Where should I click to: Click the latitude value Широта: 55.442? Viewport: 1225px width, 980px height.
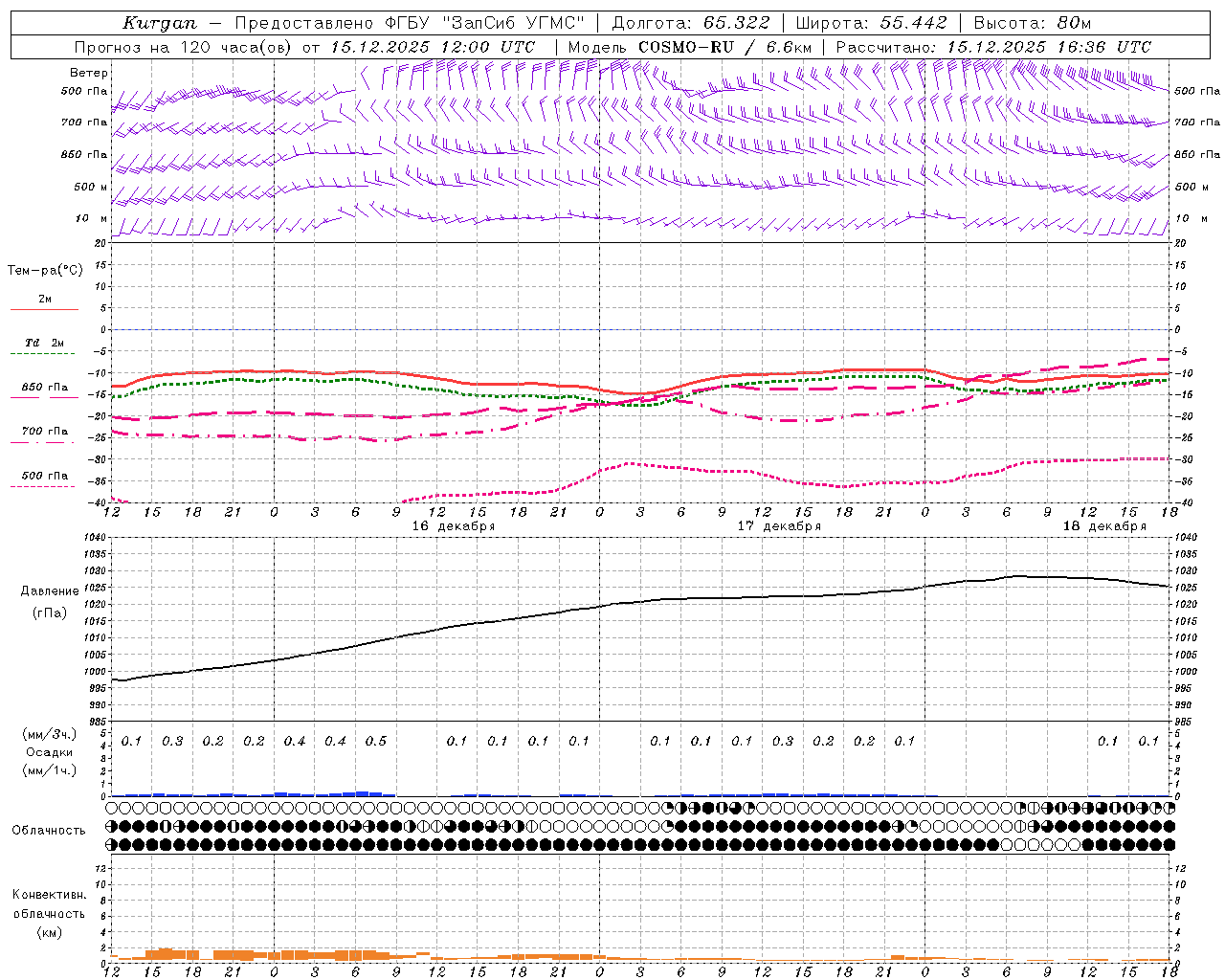point(871,23)
